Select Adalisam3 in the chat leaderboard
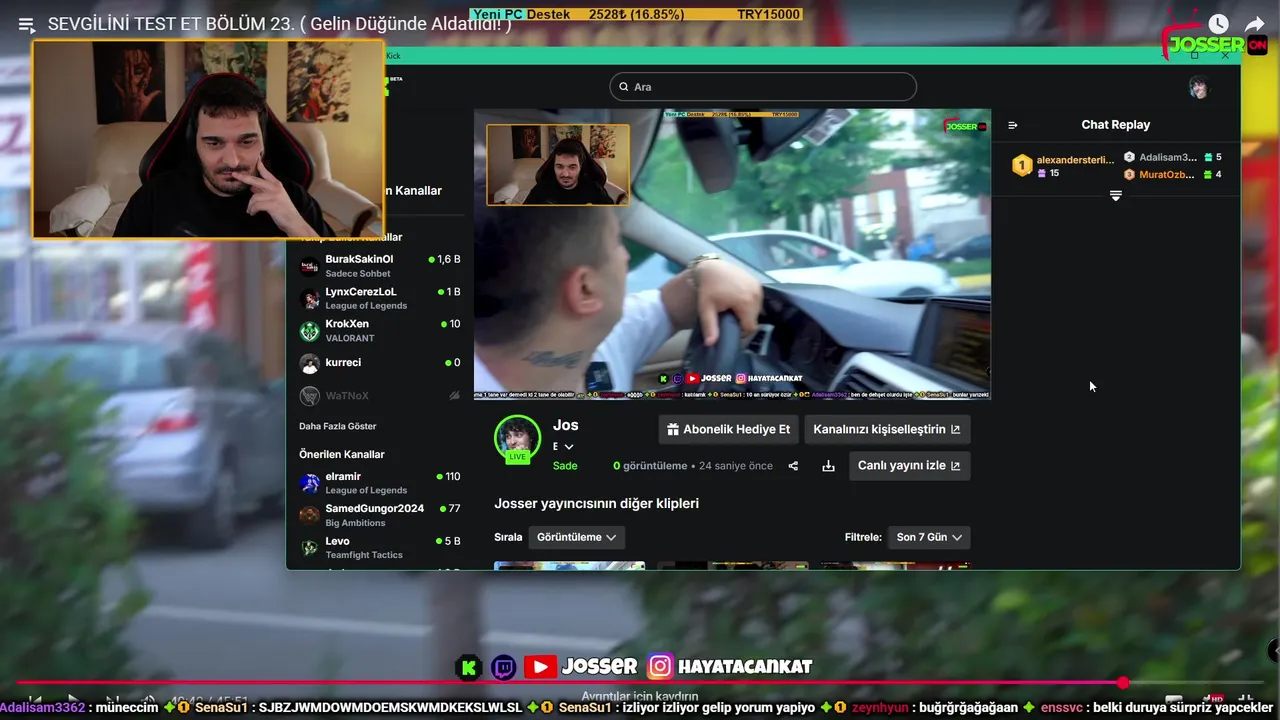 (x=1172, y=157)
